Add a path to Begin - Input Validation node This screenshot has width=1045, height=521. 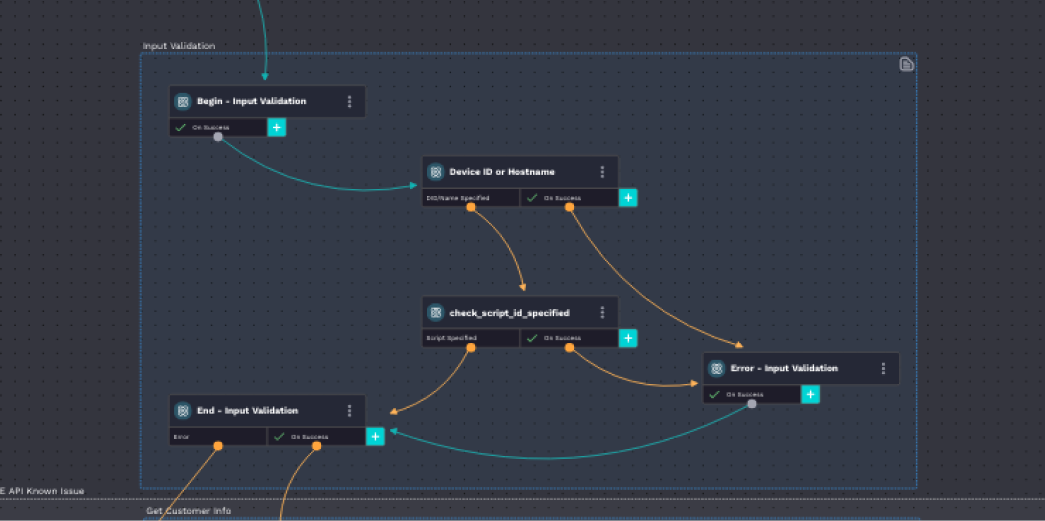point(277,127)
